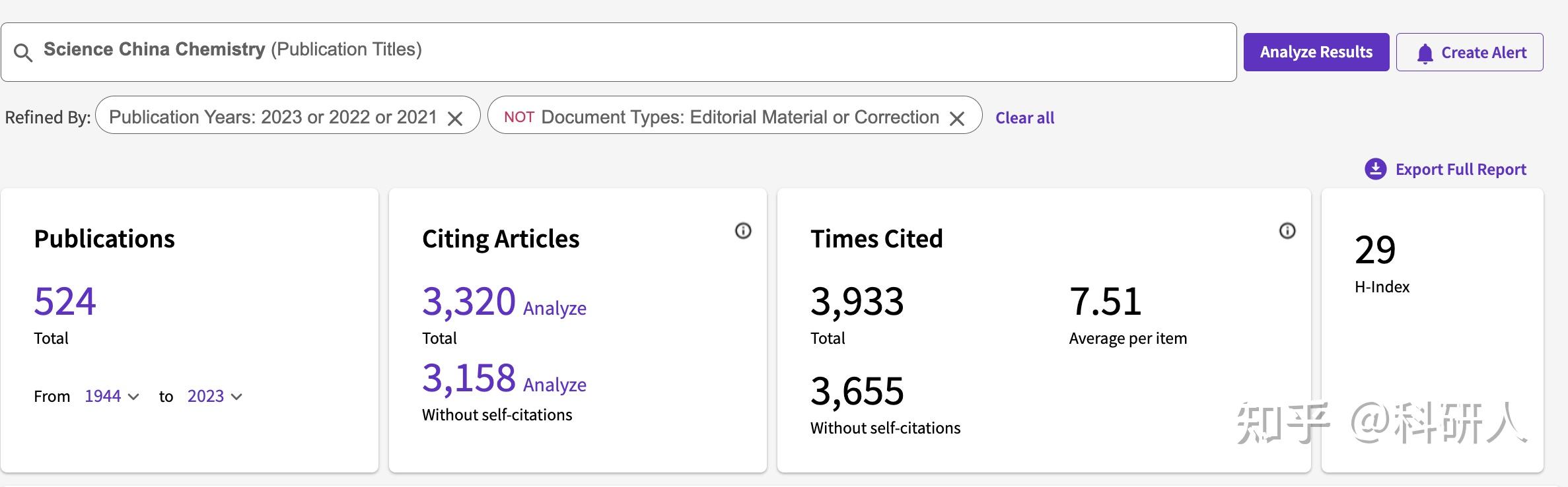1568x487 pixels.
Task: Click the bell icon for Create Alert
Action: coord(1425,53)
